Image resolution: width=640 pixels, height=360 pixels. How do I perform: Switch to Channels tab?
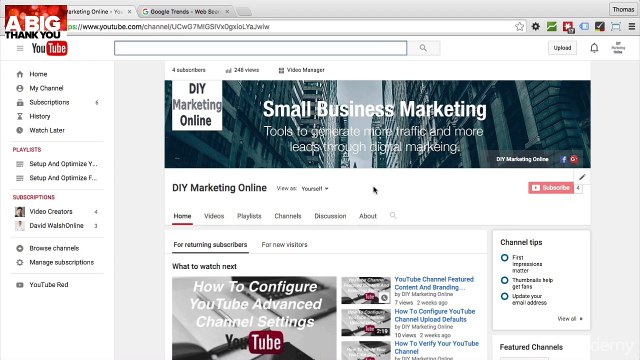288,216
